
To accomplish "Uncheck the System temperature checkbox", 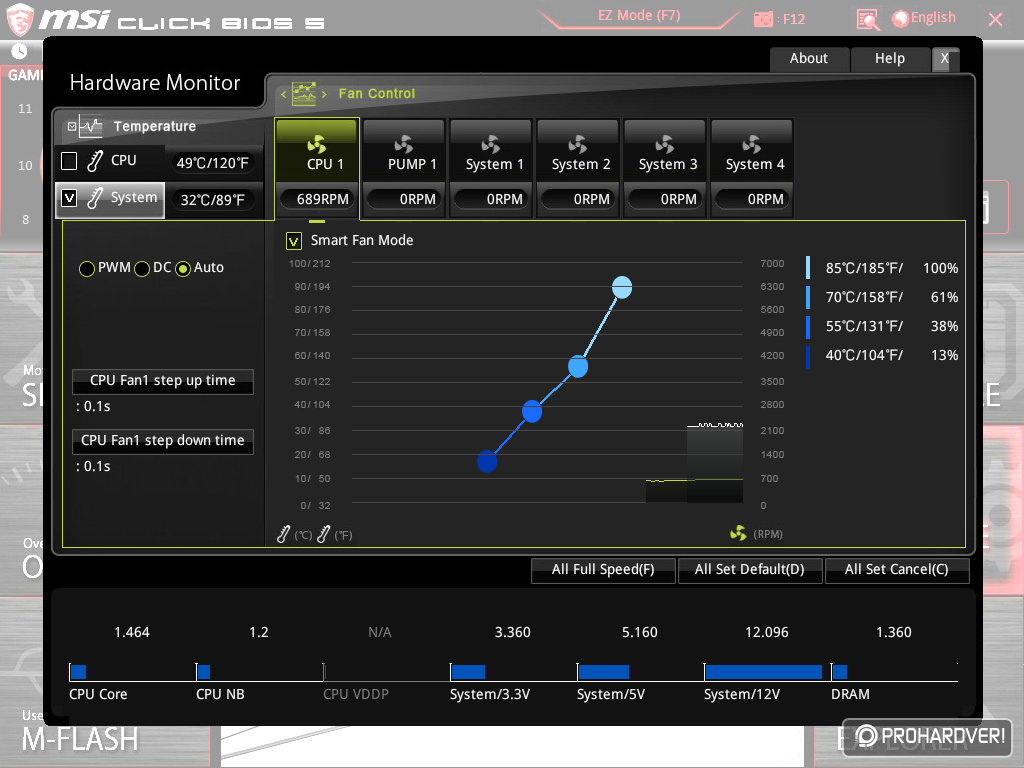I will click(69, 198).
